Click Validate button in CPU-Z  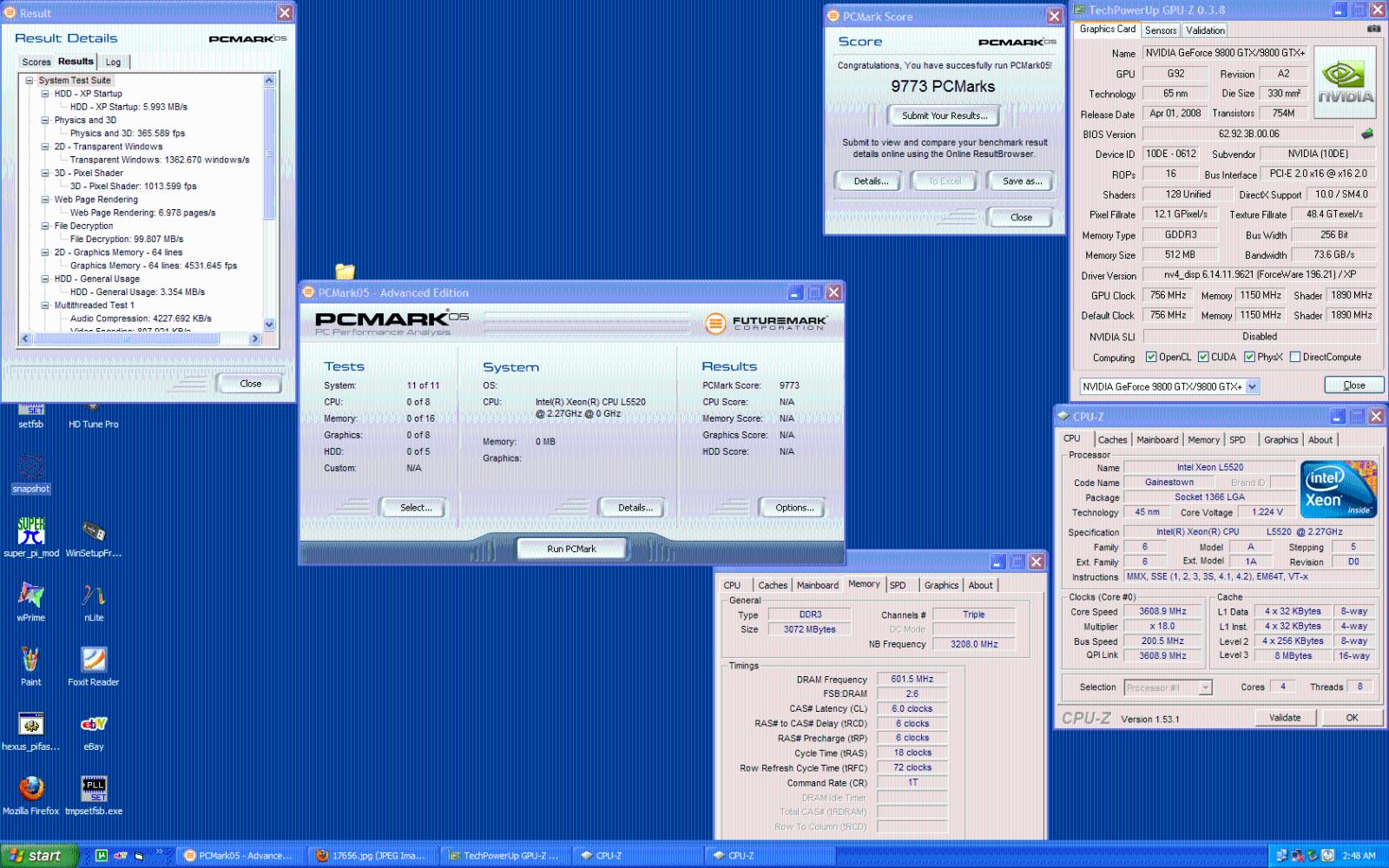click(x=1284, y=718)
